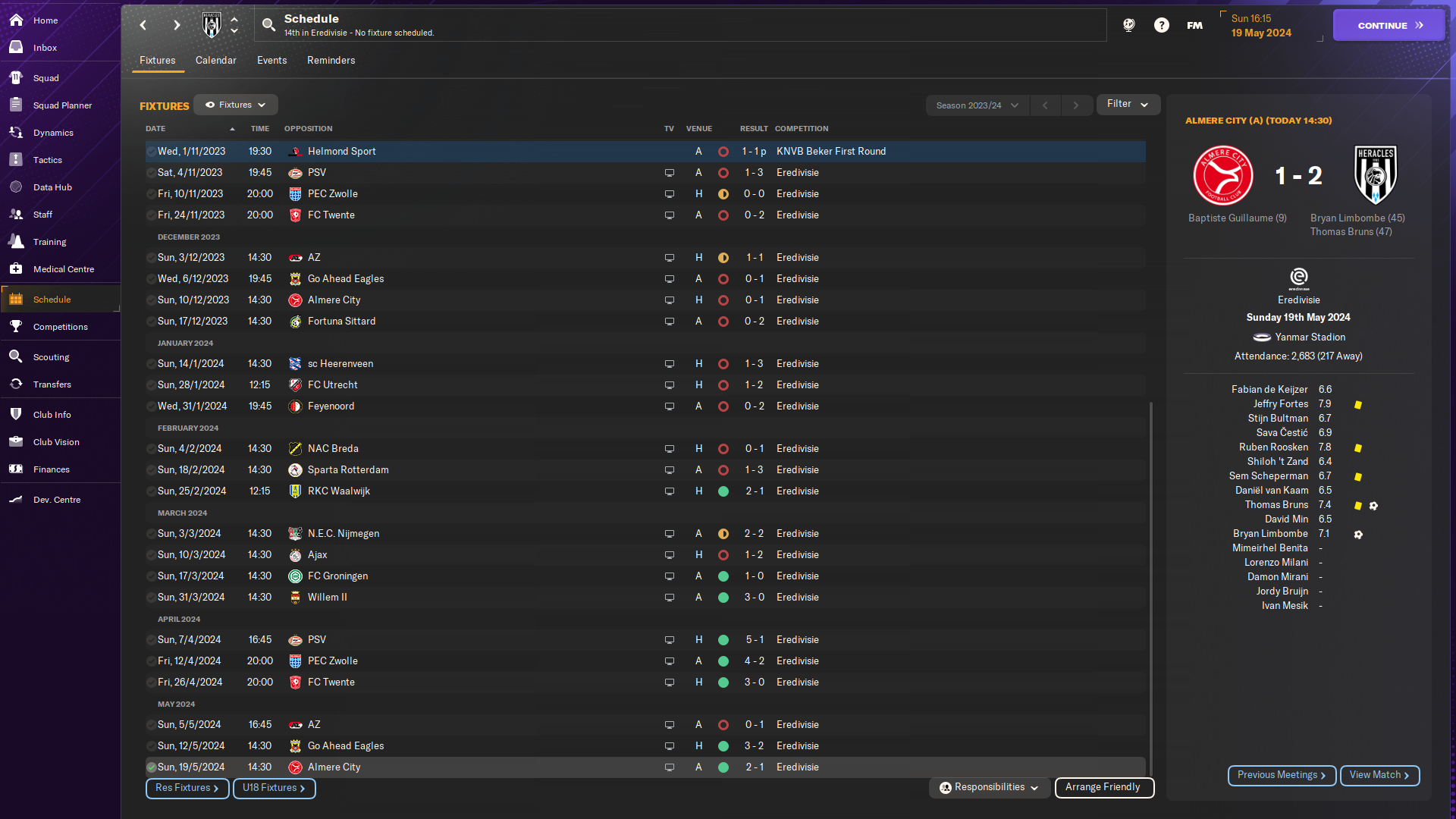
Task: Go to next season arrow
Action: pyautogui.click(x=1075, y=105)
